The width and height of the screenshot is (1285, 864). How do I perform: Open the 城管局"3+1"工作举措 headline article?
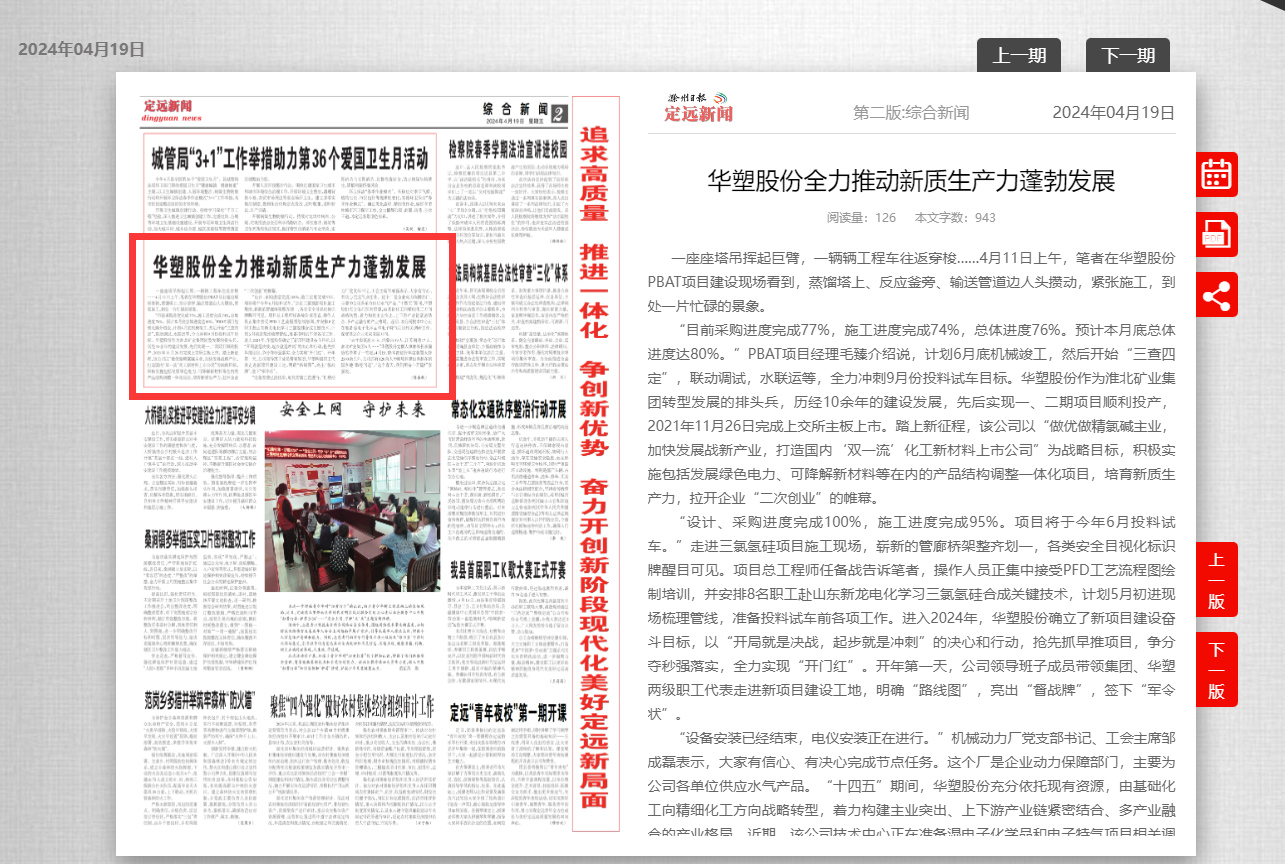click(x=289, y=158)
